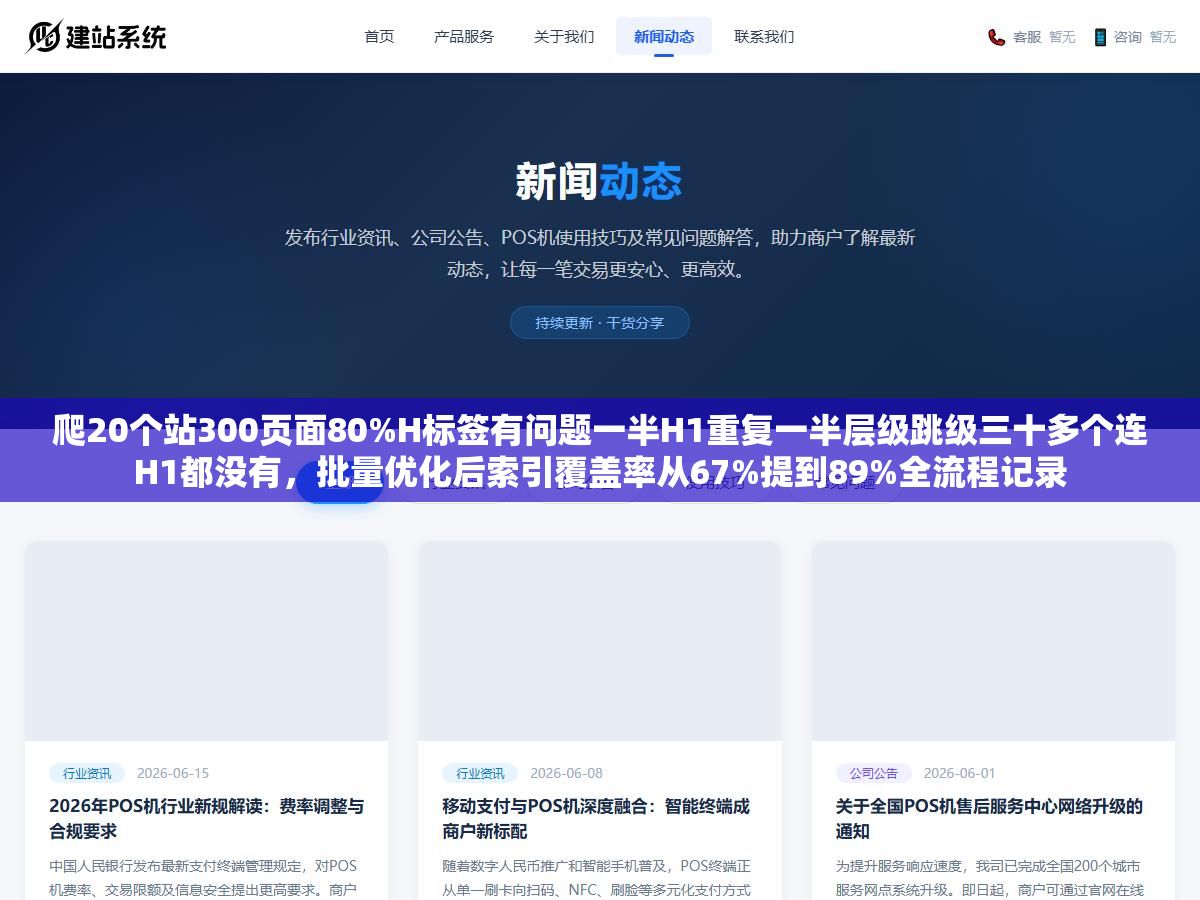
Task: Click summary starting 中国人民银行发布最新支付终端
Action: (203, 877)
